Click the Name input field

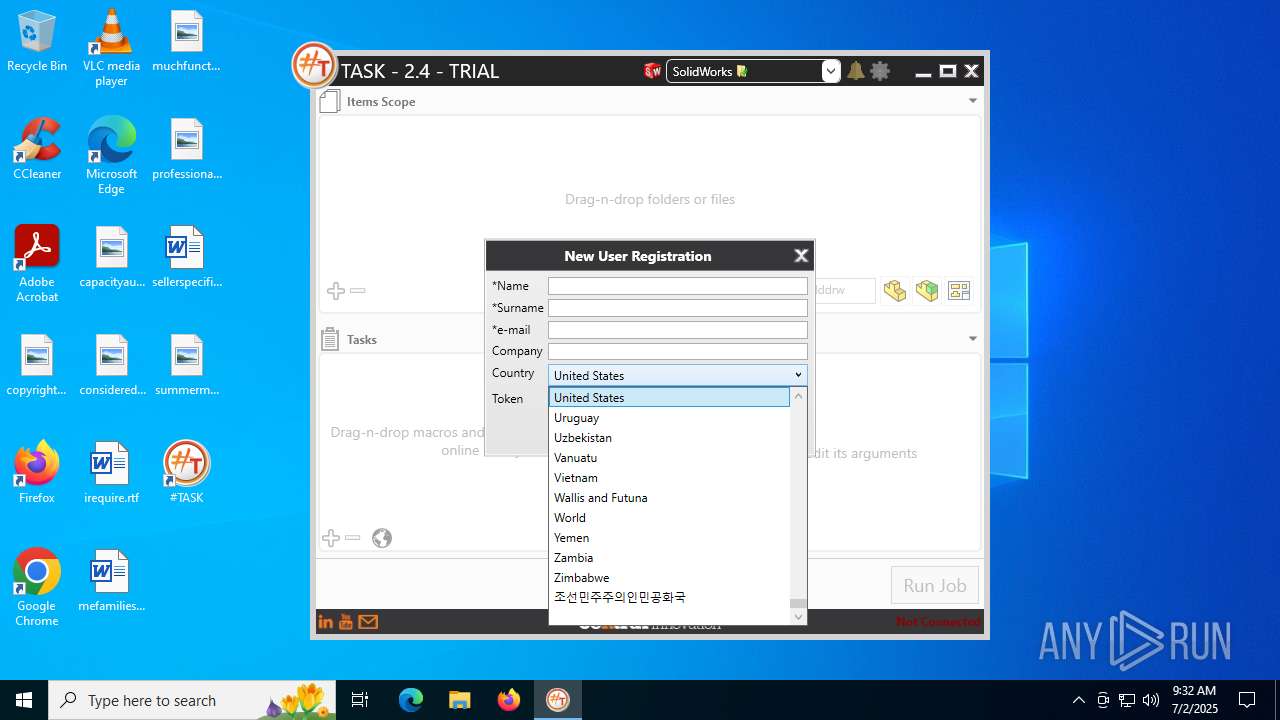pos(678,286)
